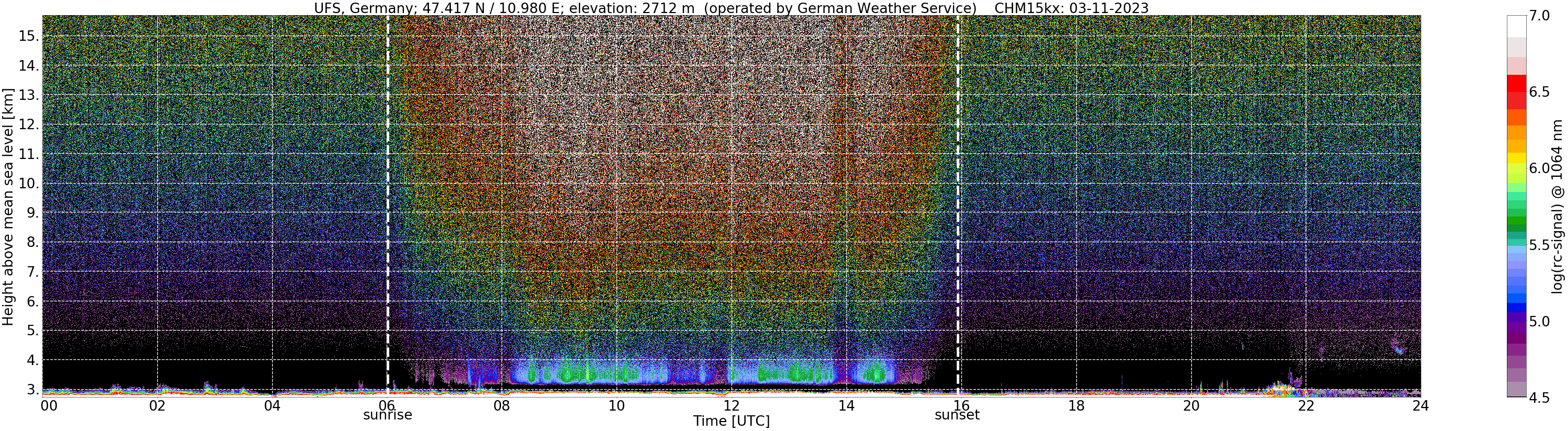Click the x-axis tick label '24'
Image resolution: width=1568 pixels, height=431 pixels.
[1420, 405]
